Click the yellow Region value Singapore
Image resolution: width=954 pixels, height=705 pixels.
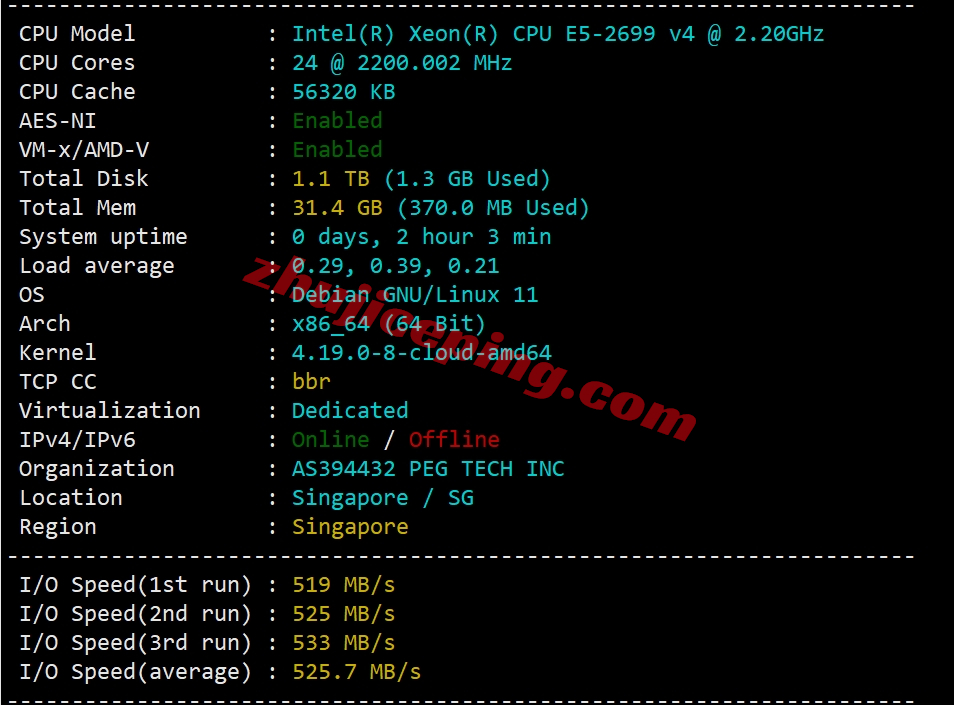point(350,527)
